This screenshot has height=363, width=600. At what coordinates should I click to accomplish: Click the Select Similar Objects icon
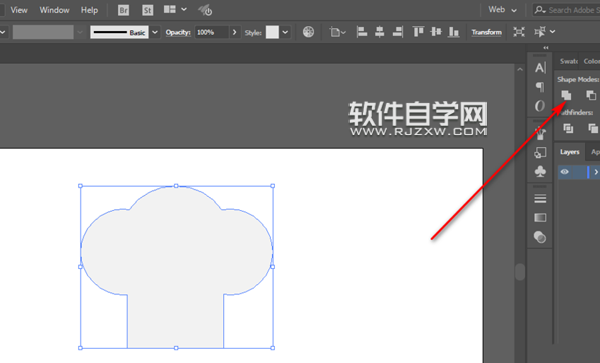click(x=540, y=32)
